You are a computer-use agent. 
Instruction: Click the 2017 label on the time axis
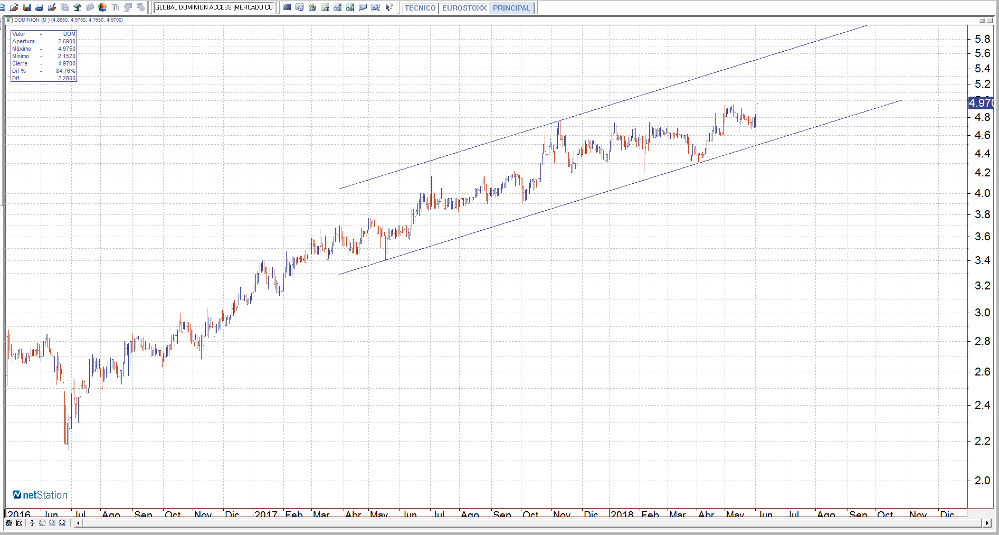pyautogui.click(x=265, y=514)
